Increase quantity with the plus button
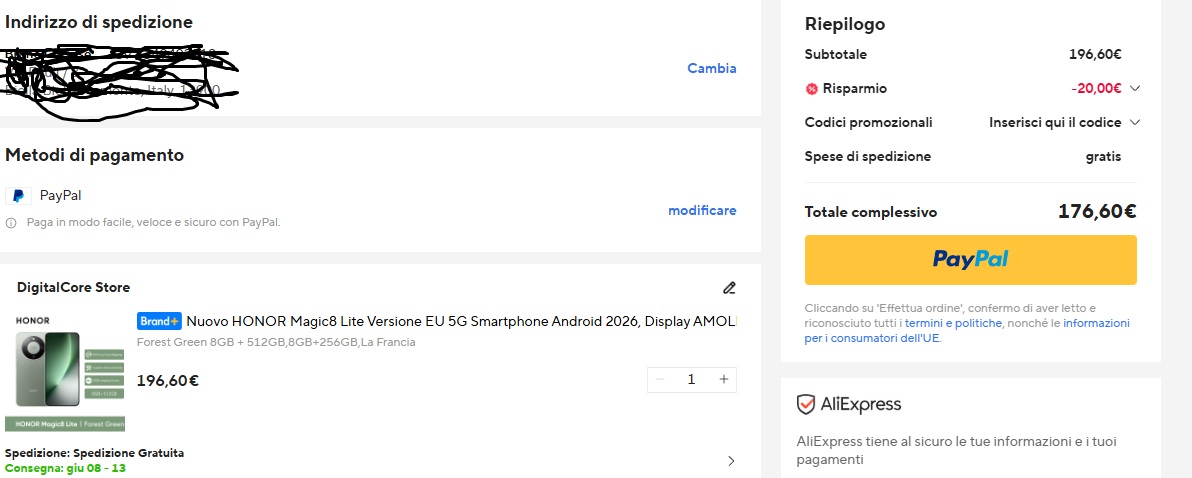 [724, 379]
